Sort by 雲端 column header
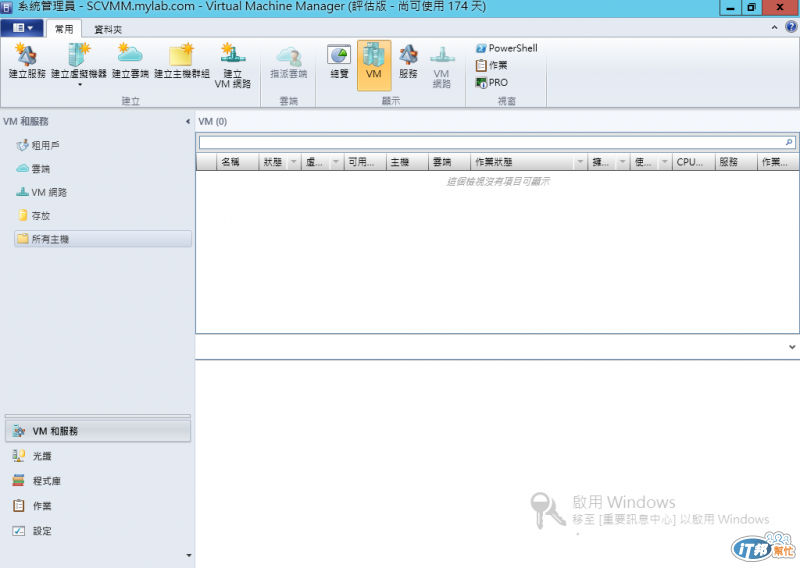This screenshot has width=800, height=568. [449, 162]
